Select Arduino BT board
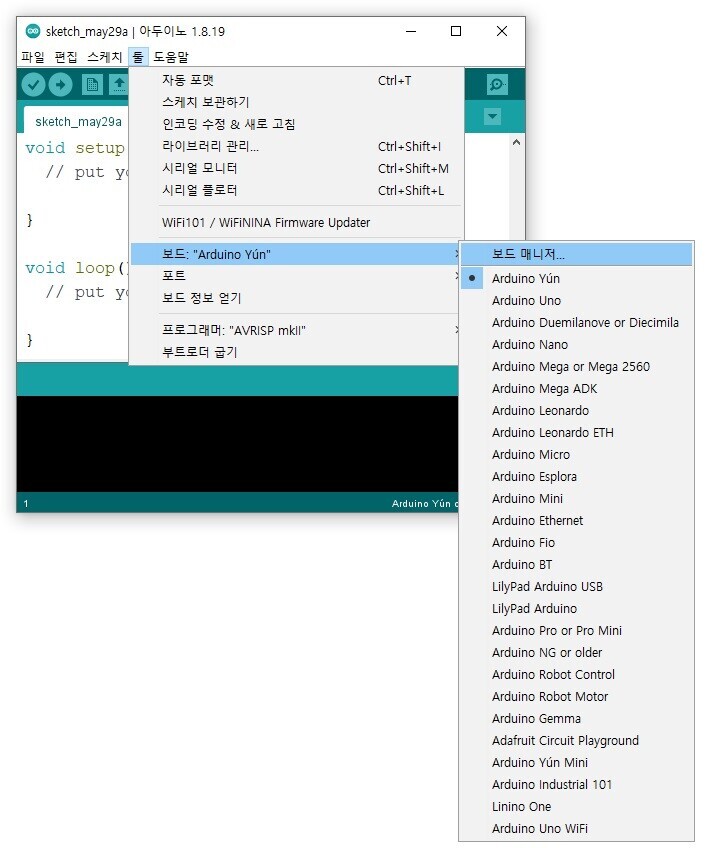This screenshot has width=714, height=848. click(577, 565)
